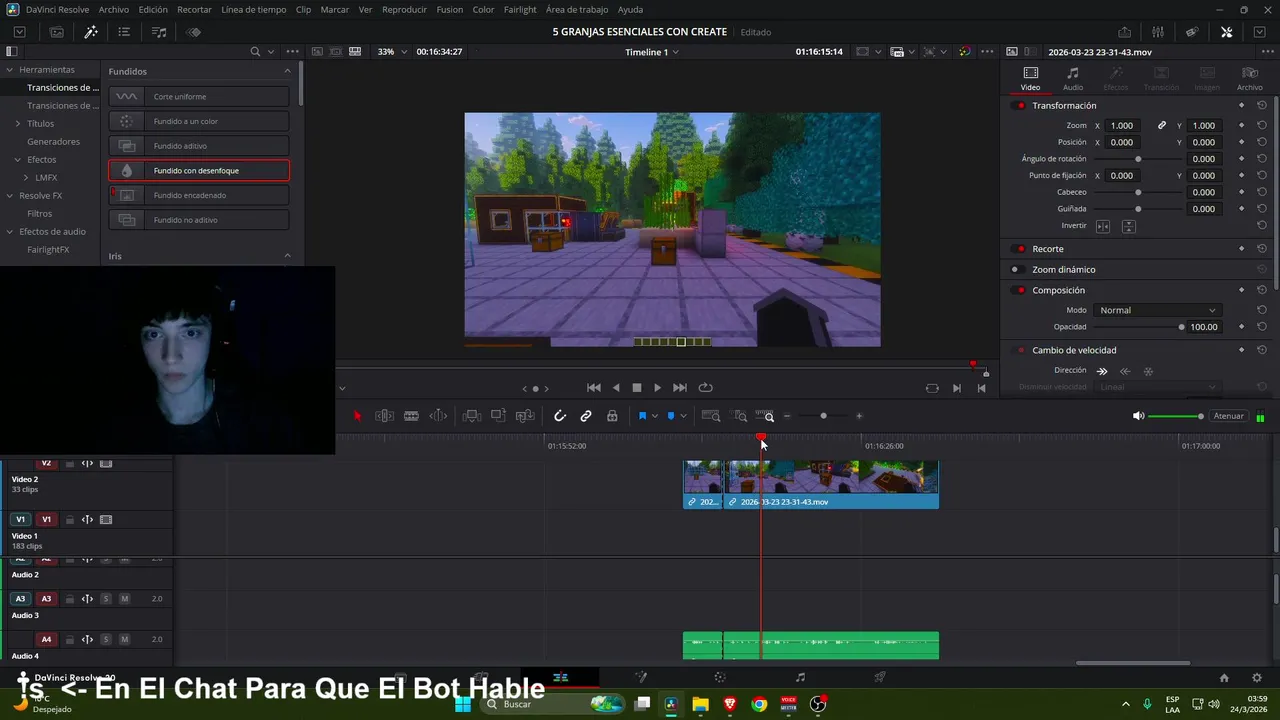Toggle timeline Snapping magnet icon
The height and width of the screenshot is (720, 1280).
coord(560,416)
